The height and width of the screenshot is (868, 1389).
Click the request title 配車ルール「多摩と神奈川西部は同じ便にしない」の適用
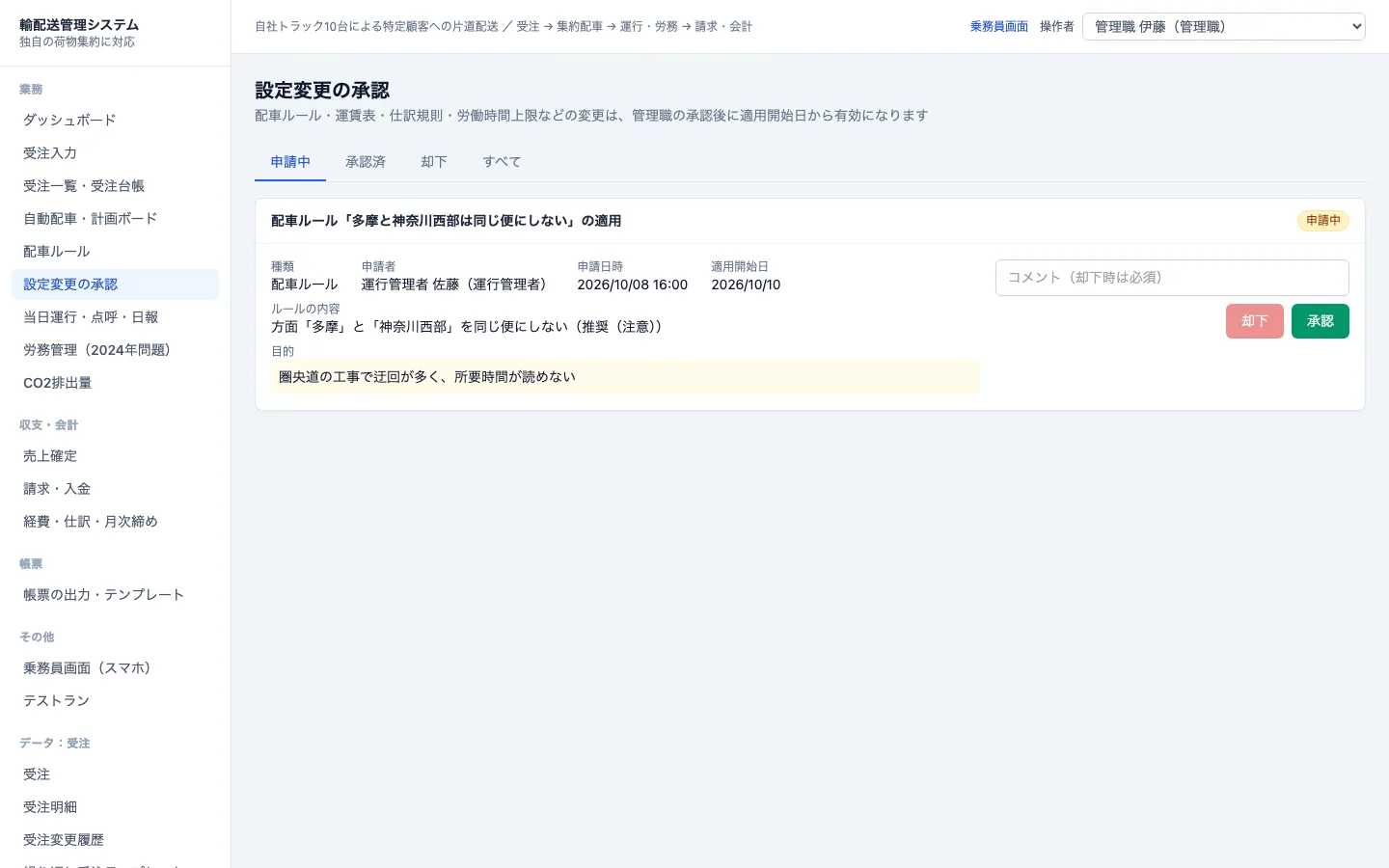(x=446, y=221)
